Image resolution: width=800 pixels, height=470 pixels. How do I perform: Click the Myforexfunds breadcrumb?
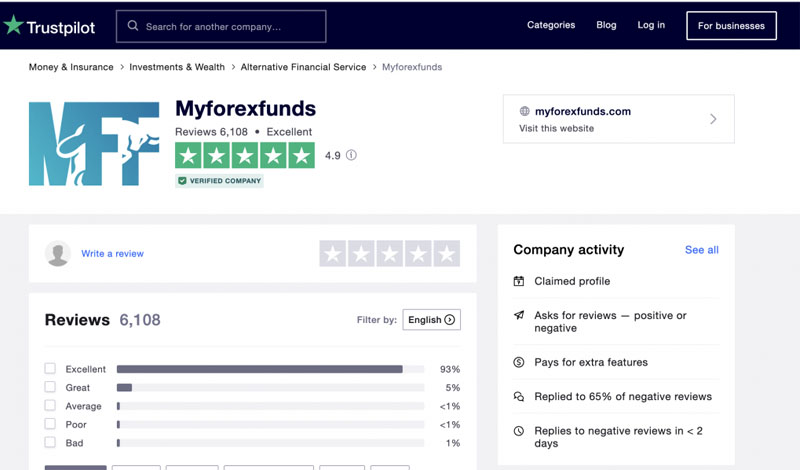412,67
